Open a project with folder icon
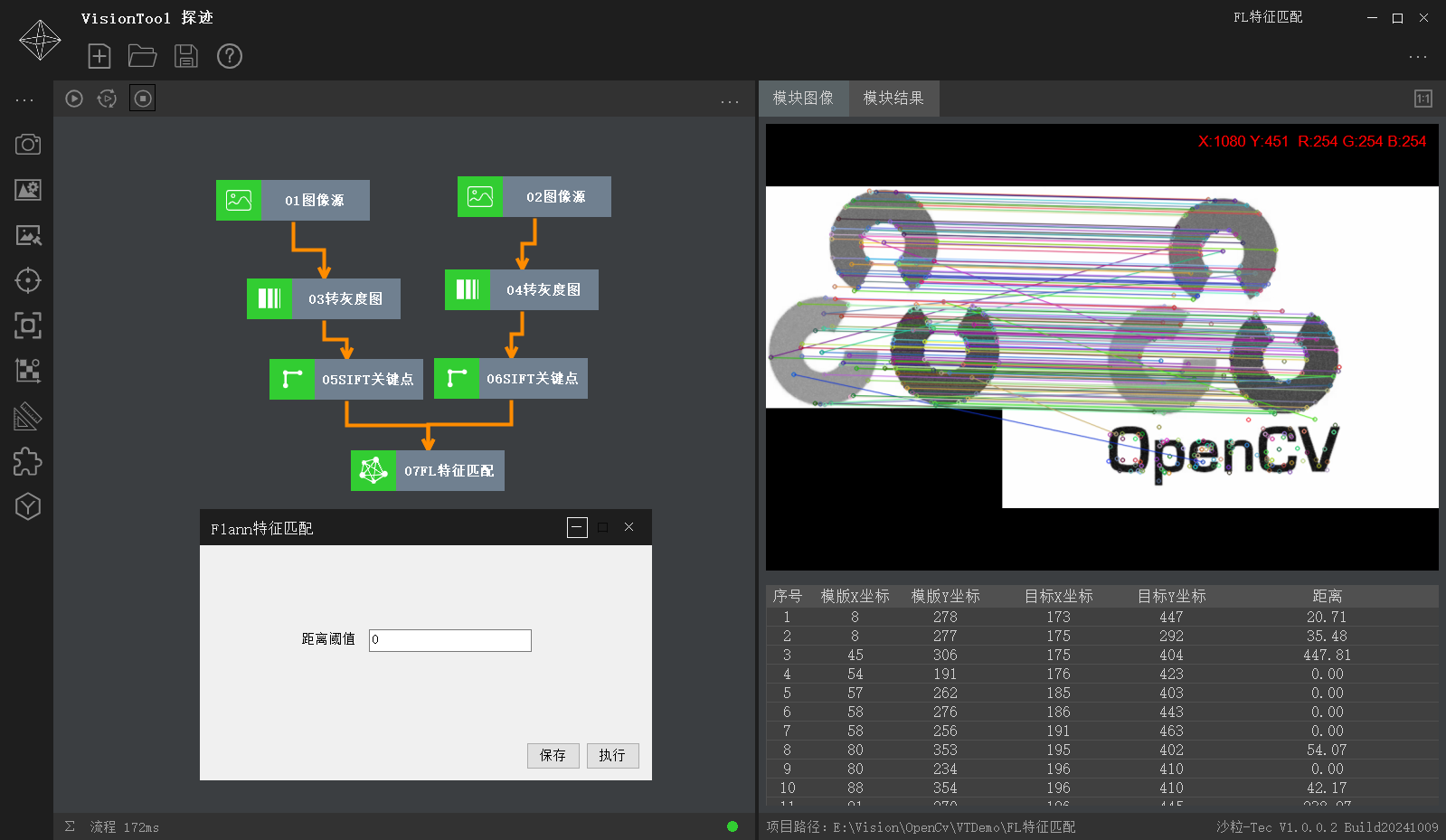 142,56
